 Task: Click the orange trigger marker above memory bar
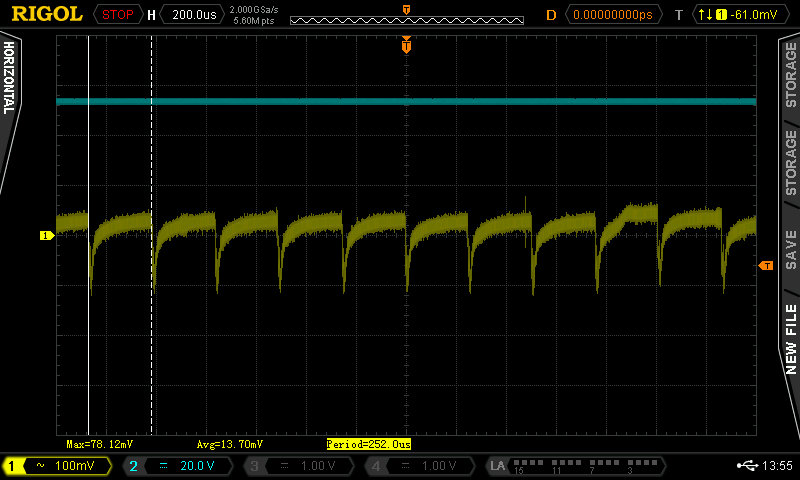pyautogui.click(x=406, y=10)
